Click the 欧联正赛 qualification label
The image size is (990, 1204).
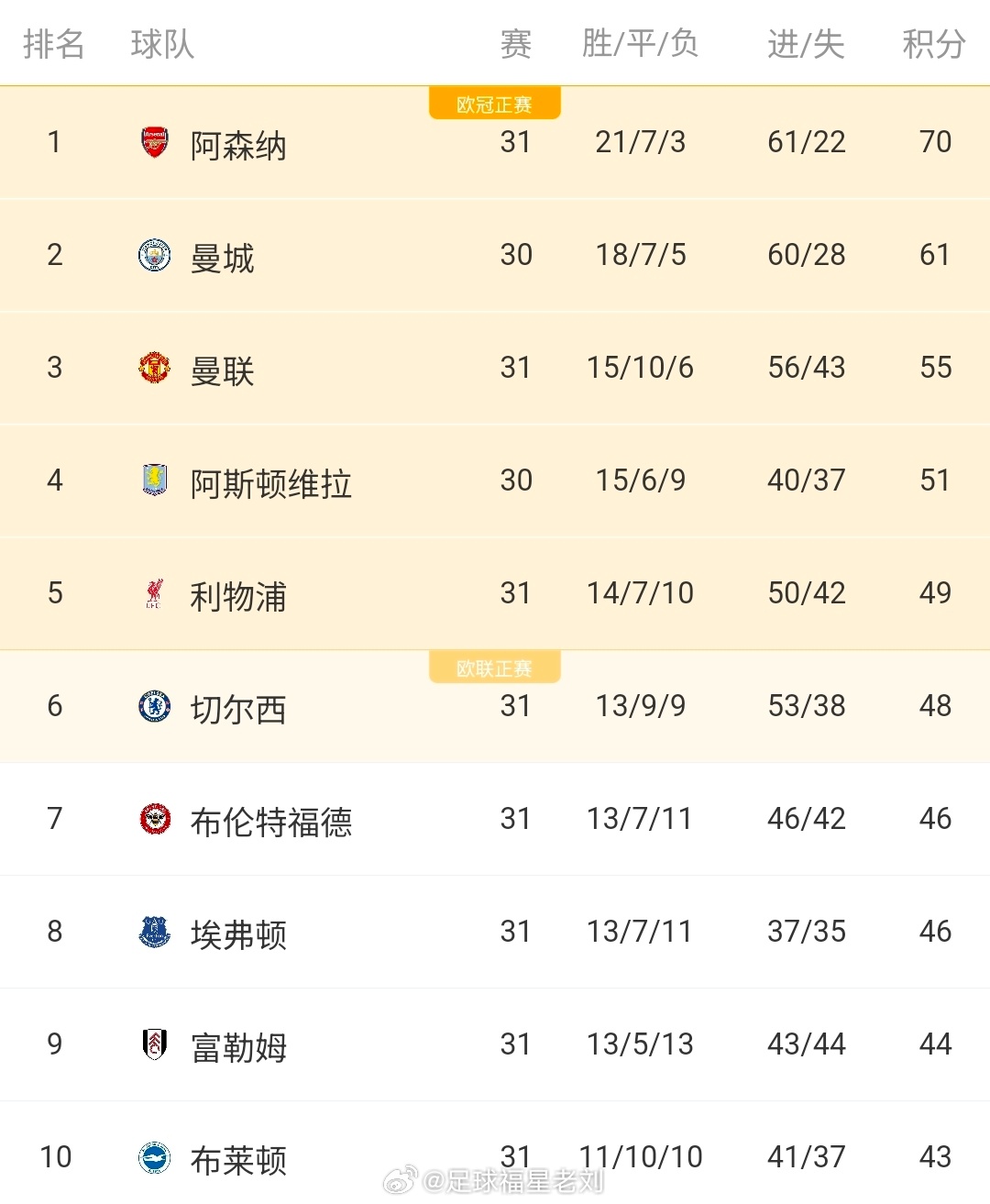(495, 667)
